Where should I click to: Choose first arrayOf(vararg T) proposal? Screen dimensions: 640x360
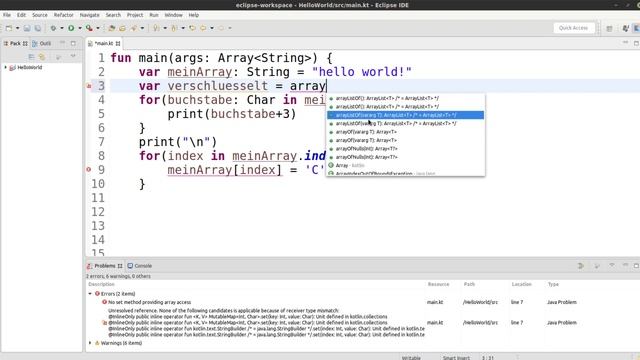(x=406, y=132)
